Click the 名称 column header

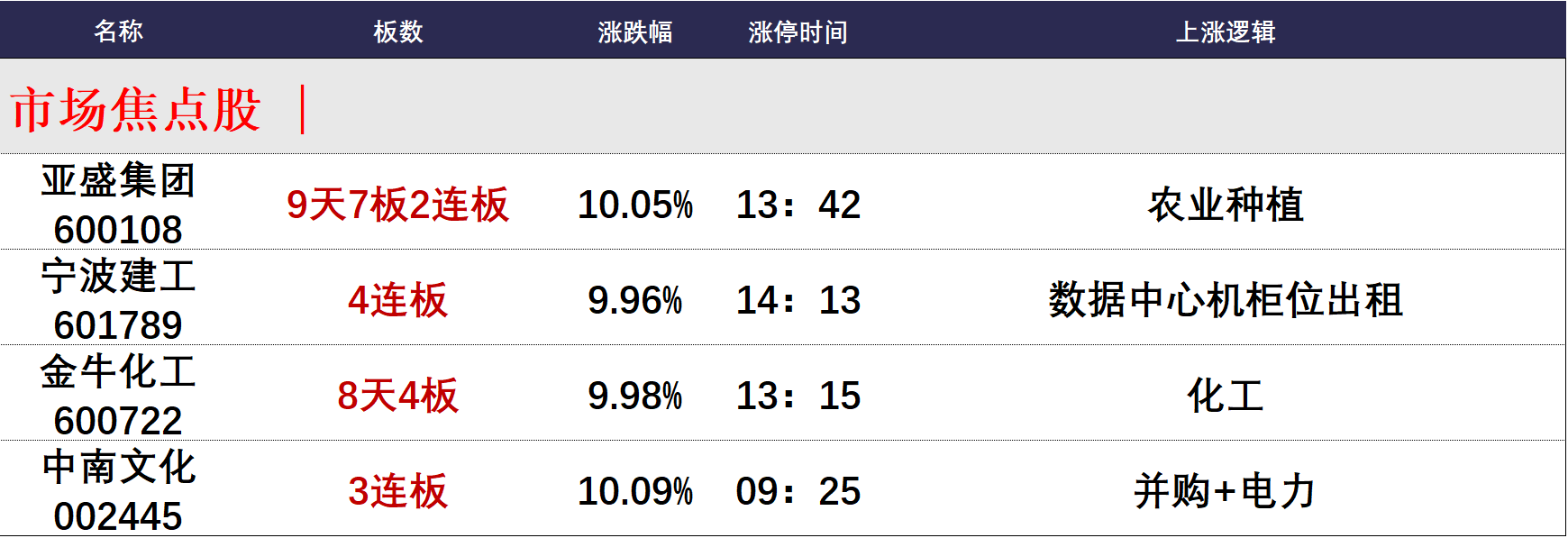[118, 32]
